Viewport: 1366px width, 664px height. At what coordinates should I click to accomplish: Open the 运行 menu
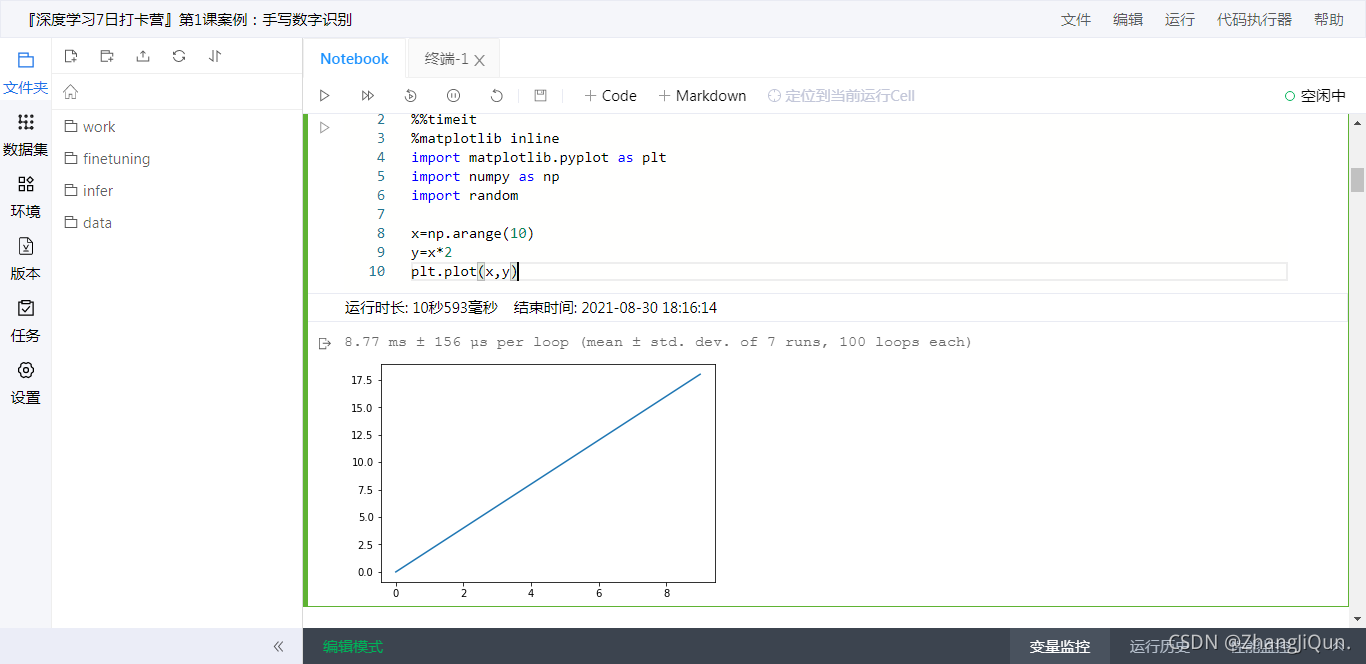[x=1180, y=19]
